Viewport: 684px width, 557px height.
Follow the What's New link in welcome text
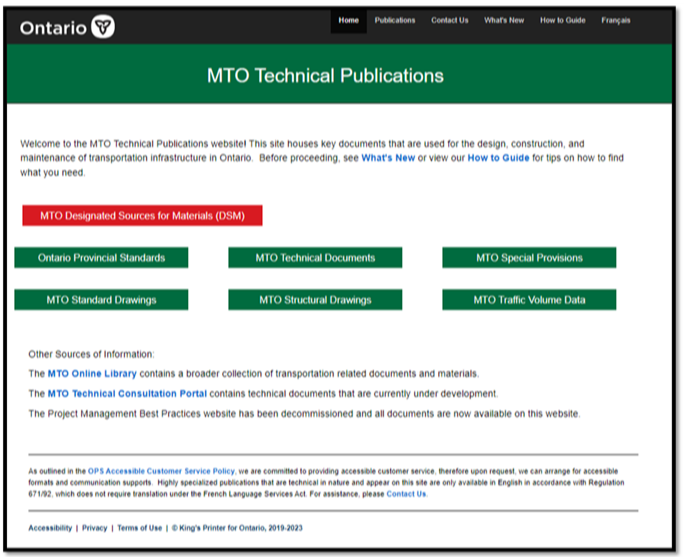coord(388,158)
